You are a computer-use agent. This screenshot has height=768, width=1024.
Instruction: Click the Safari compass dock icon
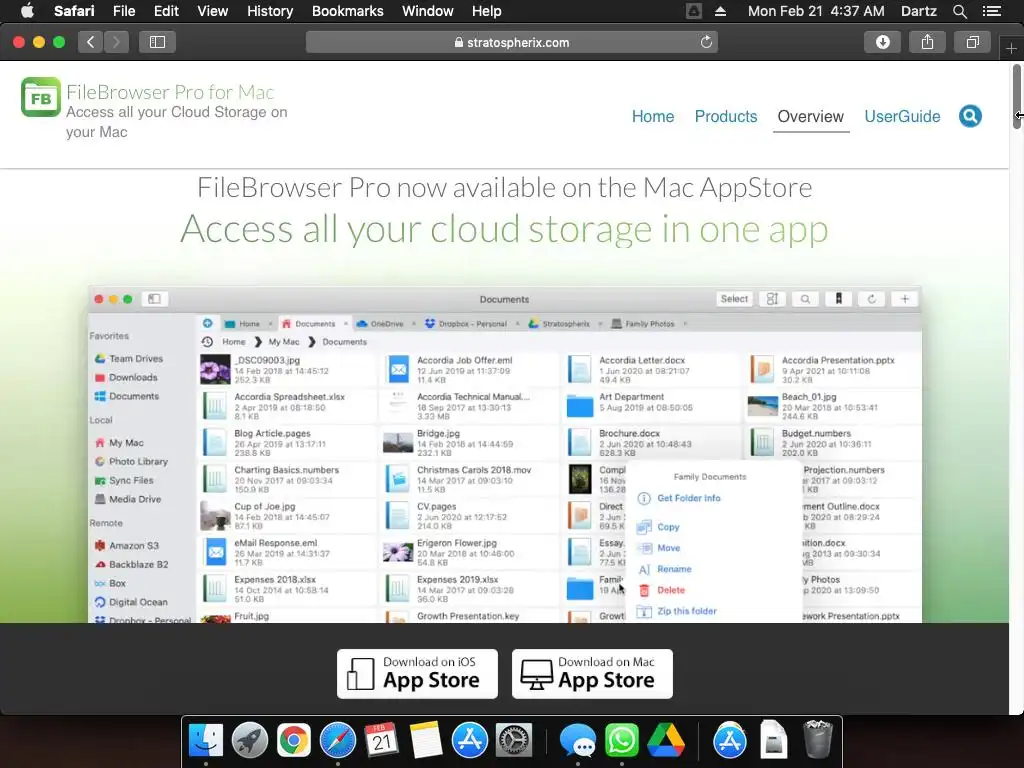pos(338,741)
